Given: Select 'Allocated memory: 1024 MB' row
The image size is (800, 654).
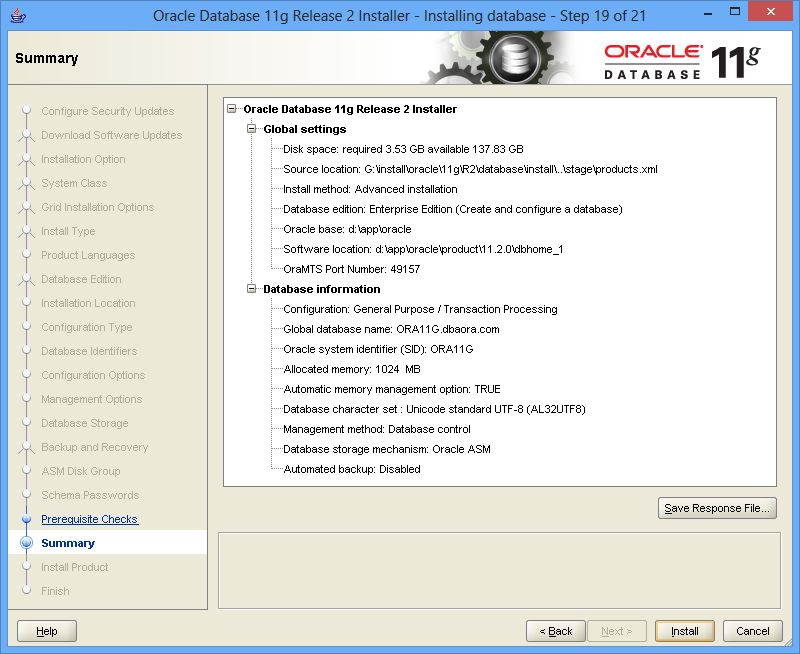Looking at the screenshot, I should pos(352,369).
